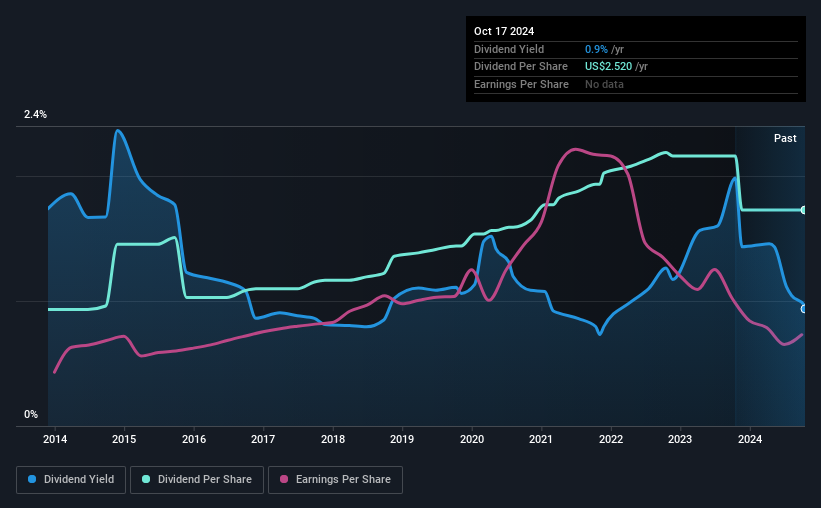Click the blue Dividend Yield legend dot
821x508 pixels.
32,479
